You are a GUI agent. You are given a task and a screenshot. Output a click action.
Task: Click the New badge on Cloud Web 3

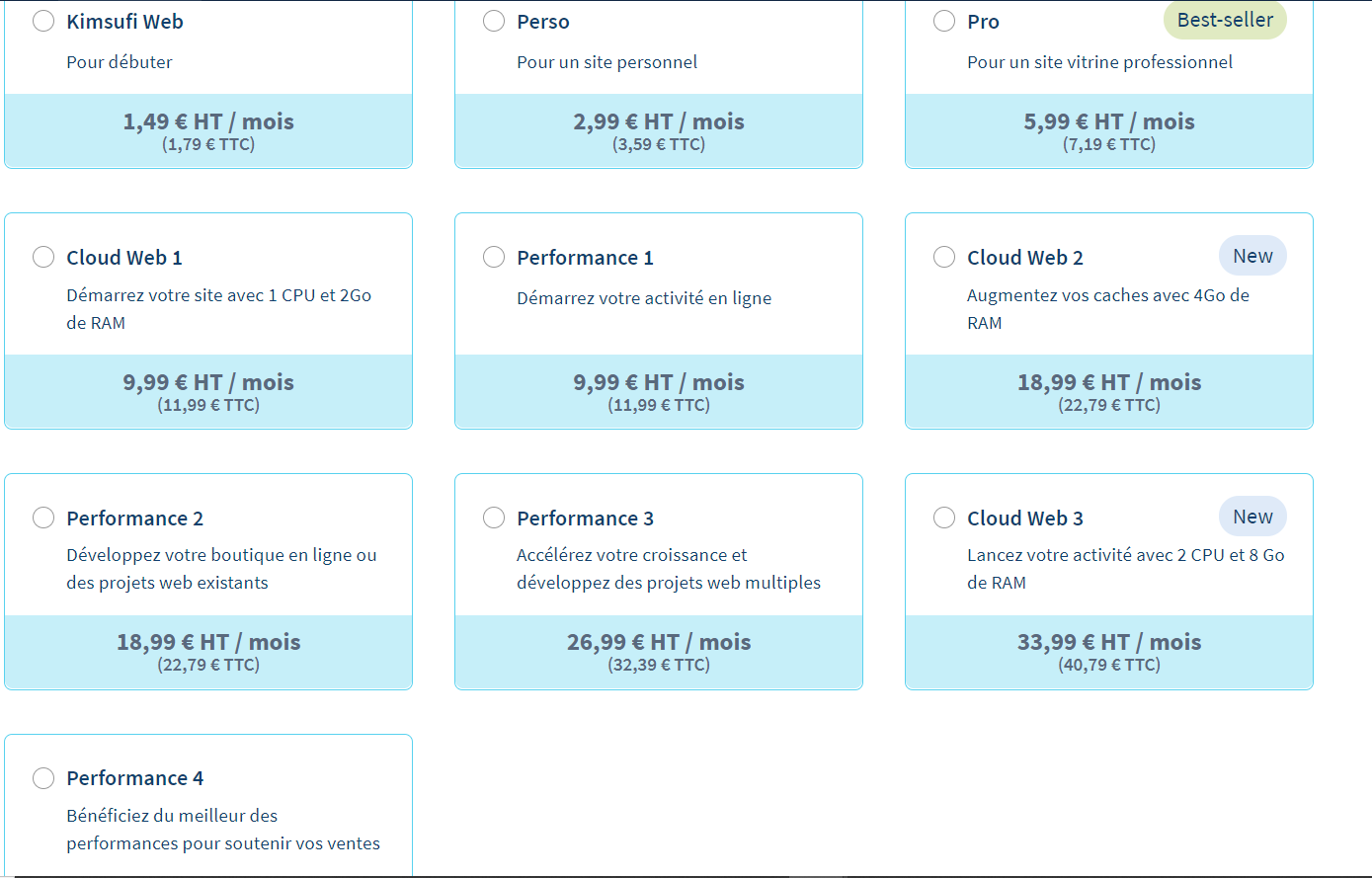(x=1252, y=517)
